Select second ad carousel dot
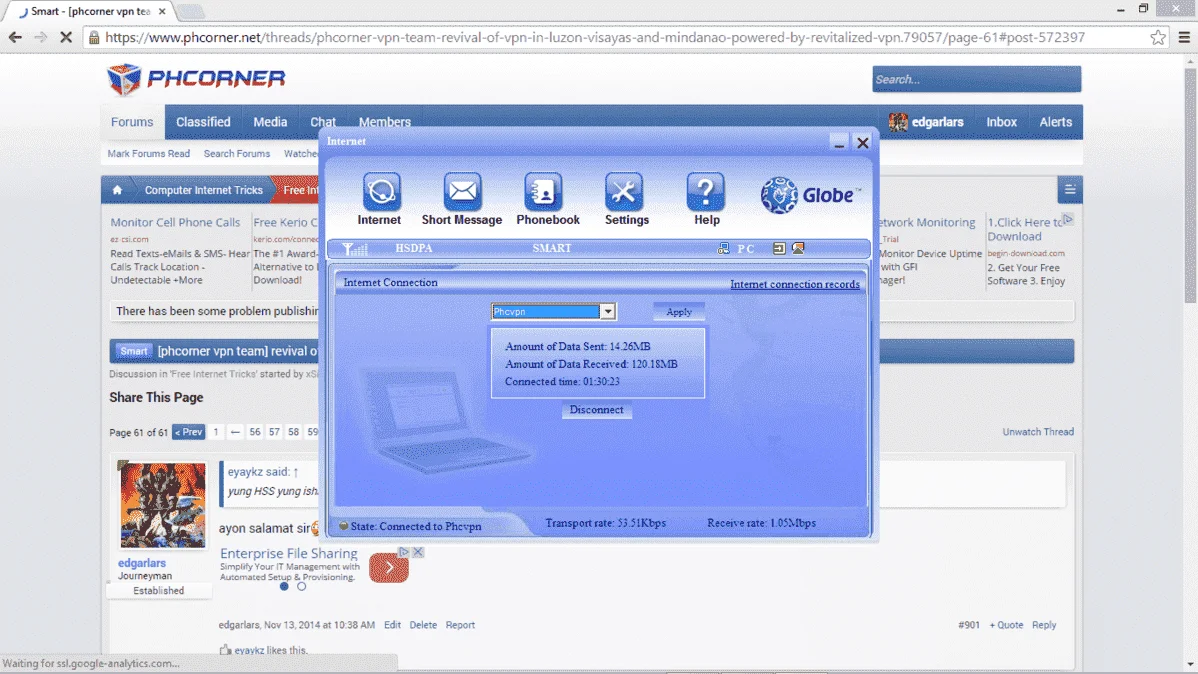Image resolution: width=1198 pixels, height=674 pixels. (302, 586)
